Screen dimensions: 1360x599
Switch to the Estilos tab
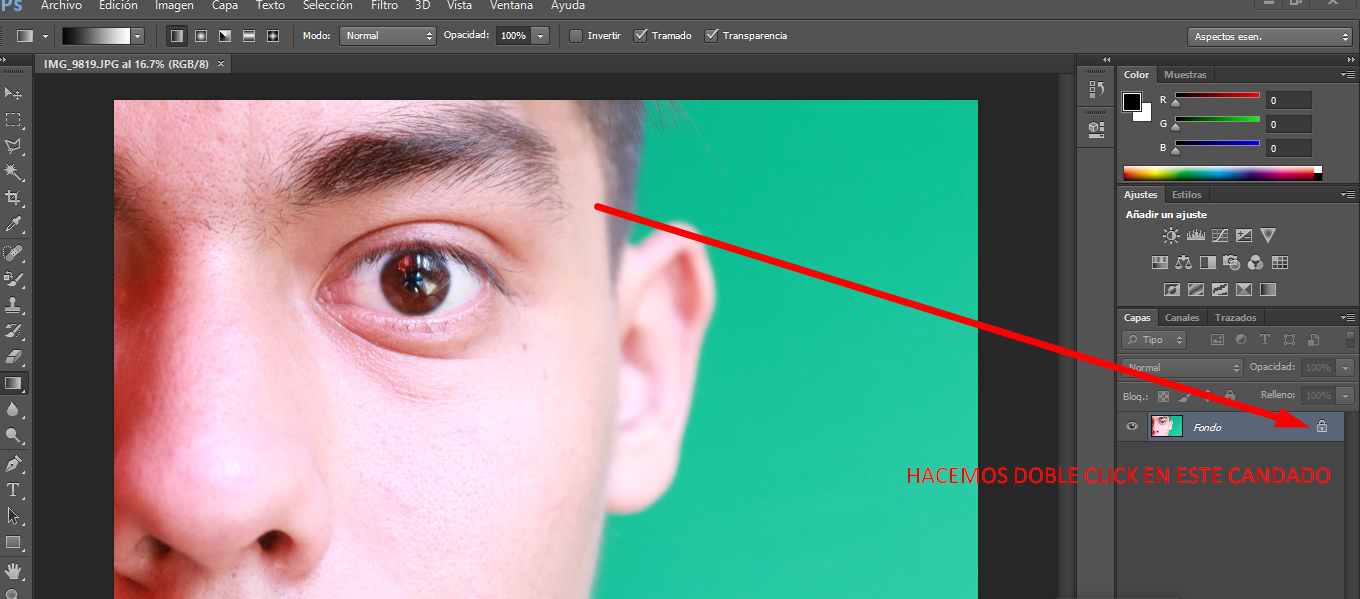click(1187, 195)
